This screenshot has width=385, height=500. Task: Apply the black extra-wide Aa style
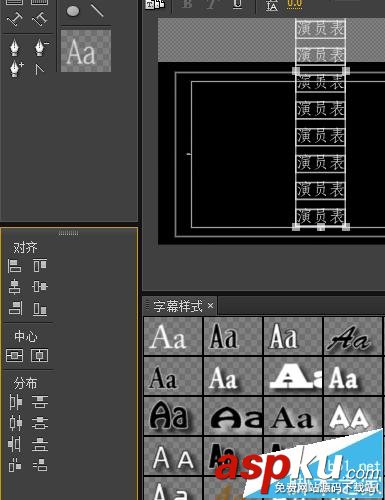click(x=233, y=416)
